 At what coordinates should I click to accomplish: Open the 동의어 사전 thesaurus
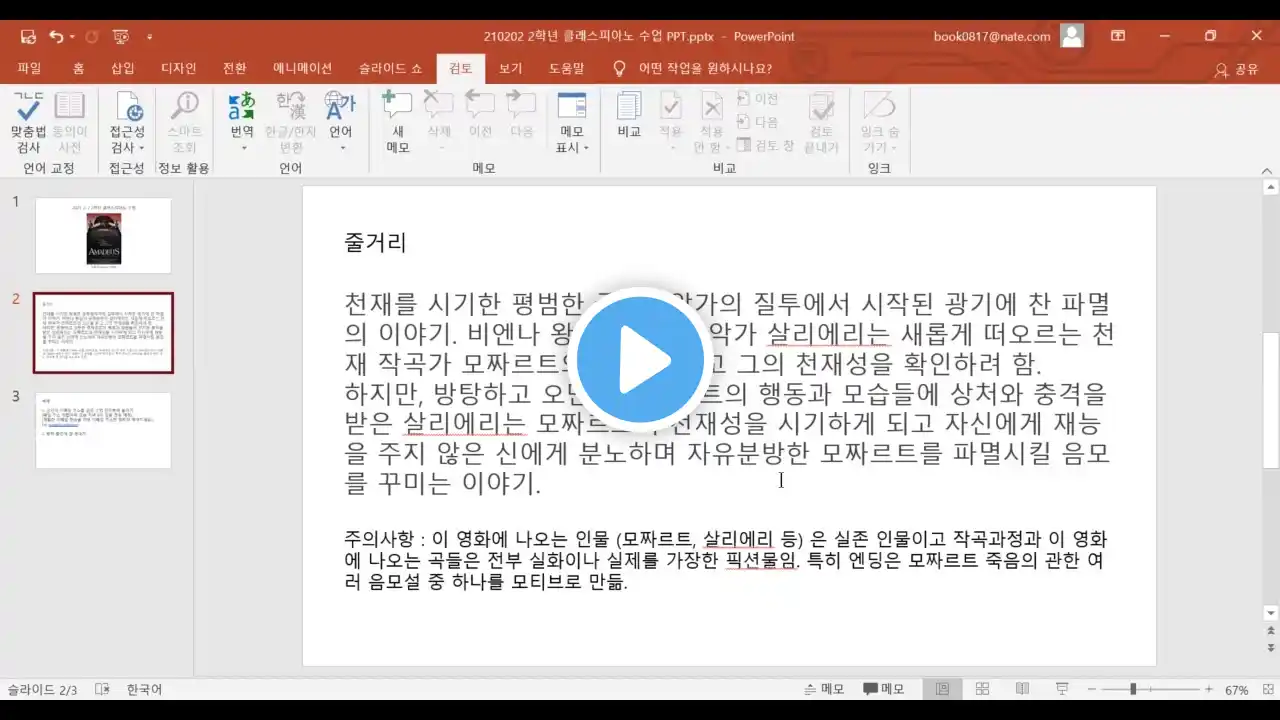pyautogui.click(x=69, y=123)
